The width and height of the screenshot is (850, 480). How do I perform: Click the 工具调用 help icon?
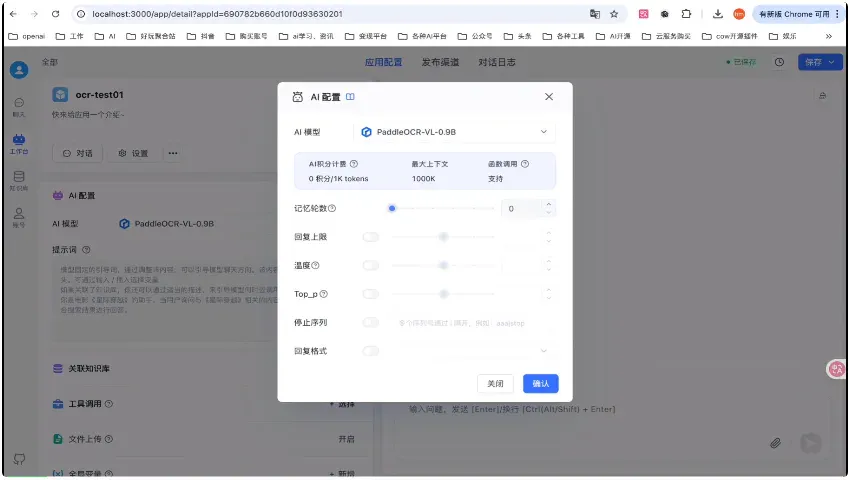click(108, 404)
